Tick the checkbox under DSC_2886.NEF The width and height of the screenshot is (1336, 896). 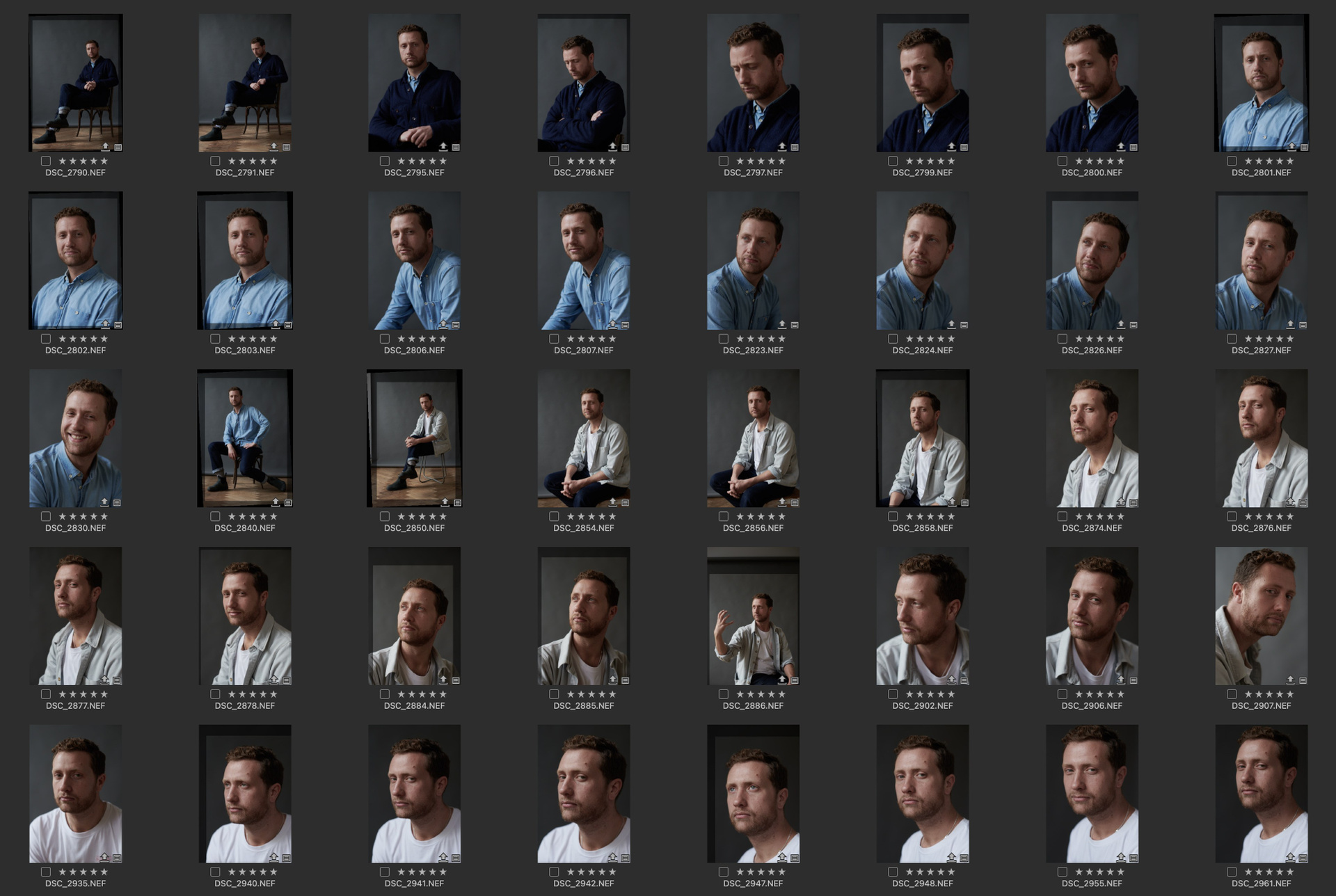(724, 694)
